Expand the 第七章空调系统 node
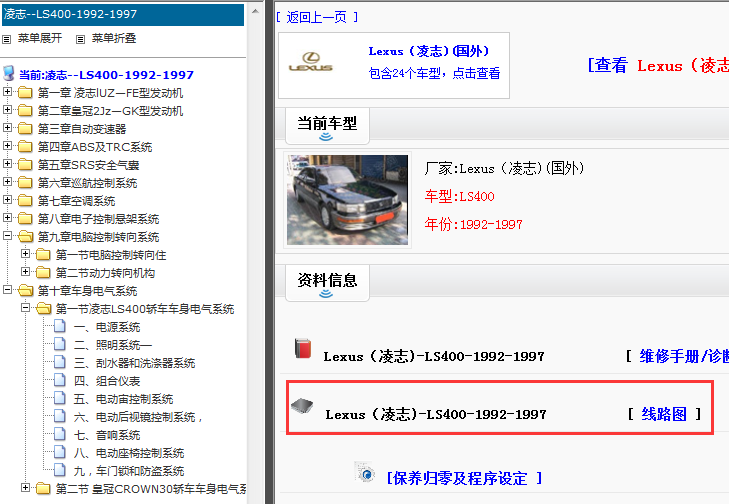 coord(7,200)
